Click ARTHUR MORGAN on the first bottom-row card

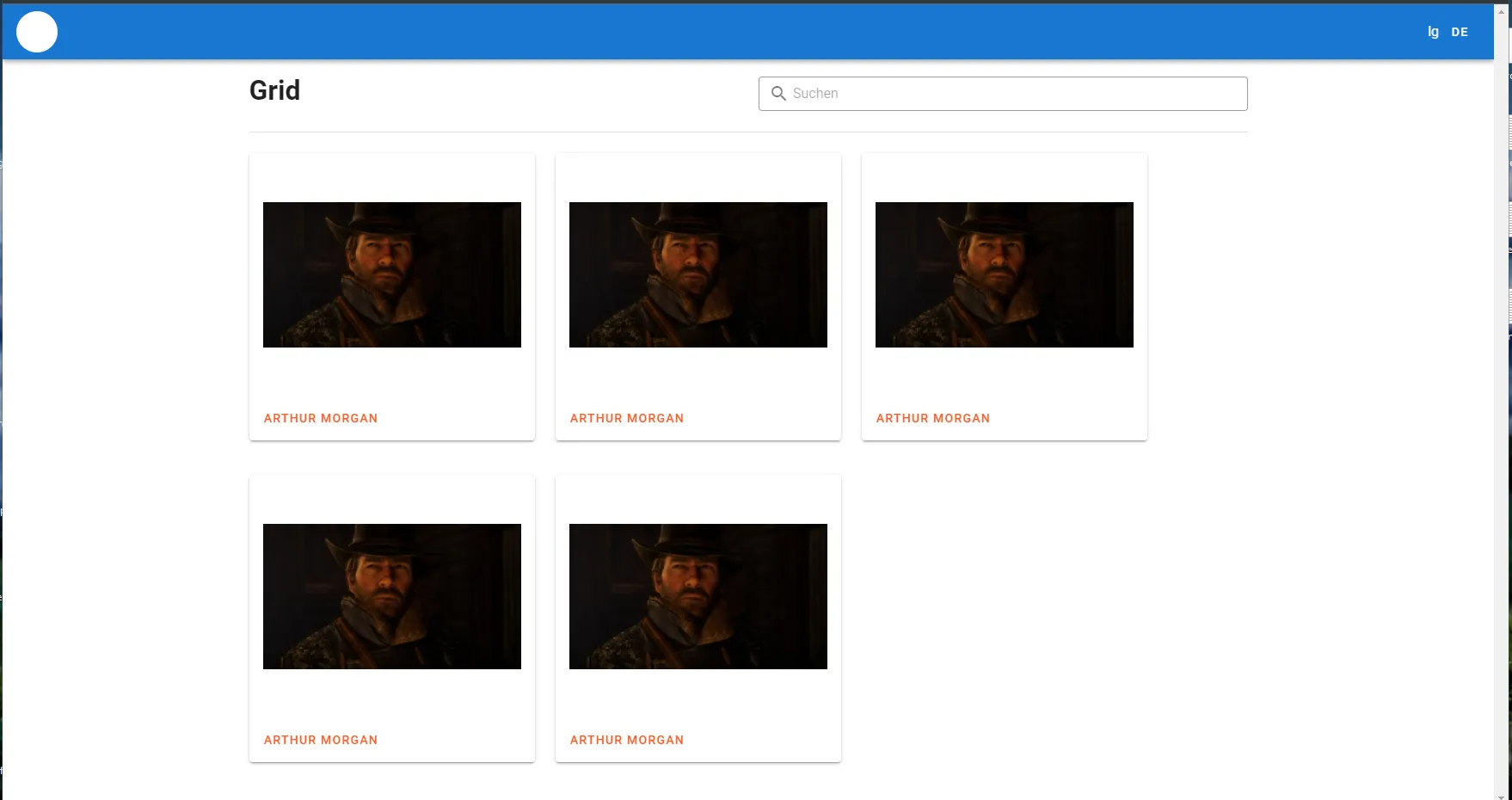coord(321,740)
